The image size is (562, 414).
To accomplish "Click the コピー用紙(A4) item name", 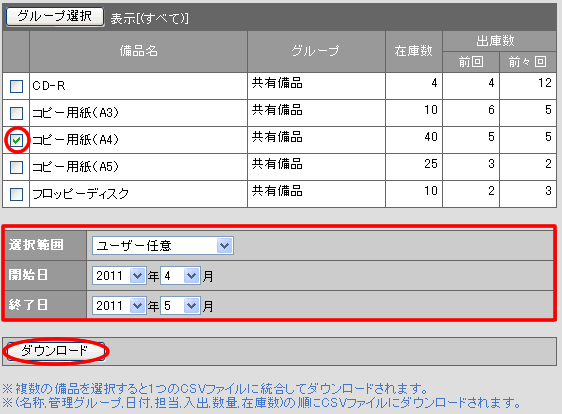I will click(75, 140).
